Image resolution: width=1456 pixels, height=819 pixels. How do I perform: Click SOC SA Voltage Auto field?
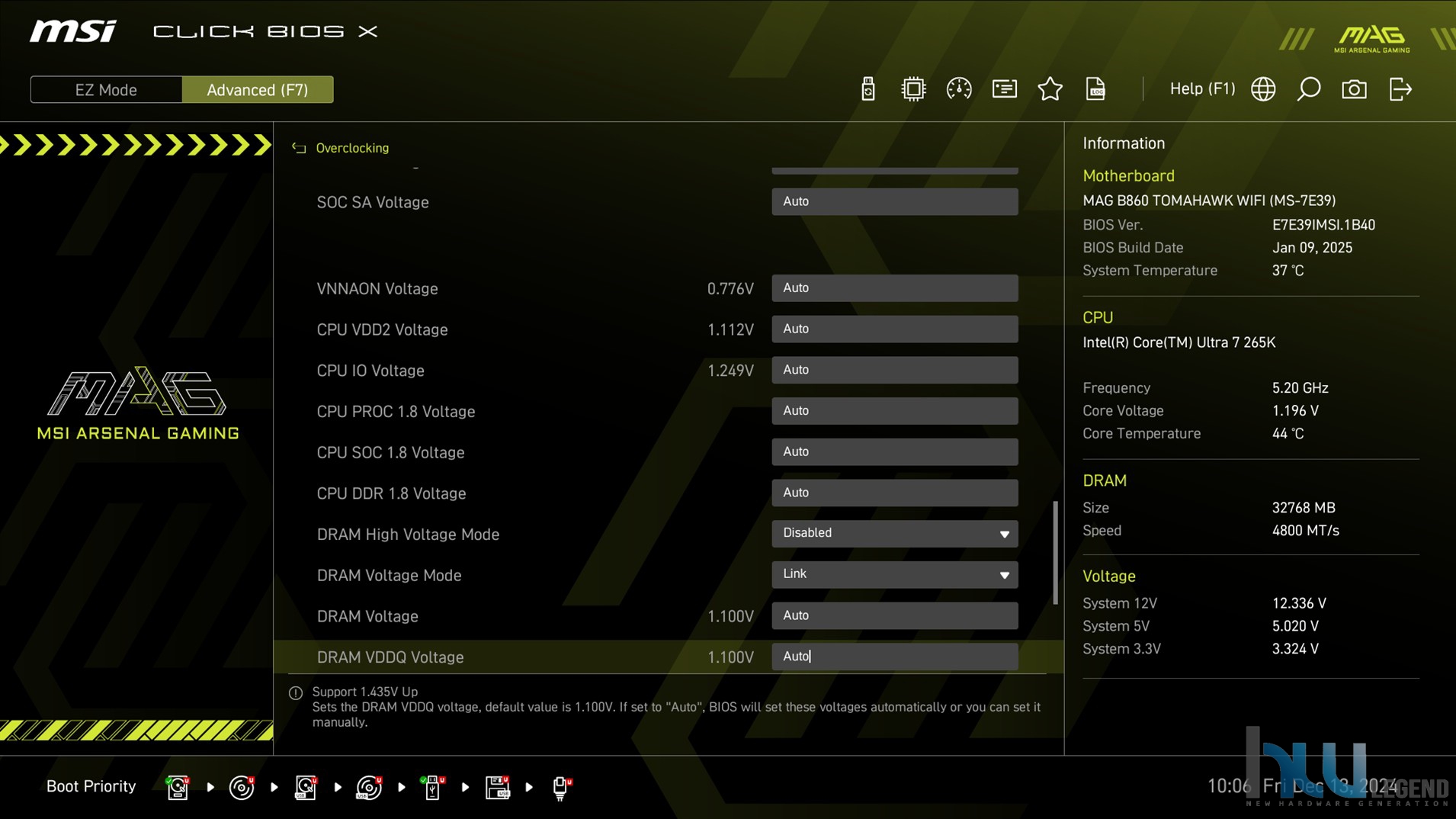coord(894,201)
